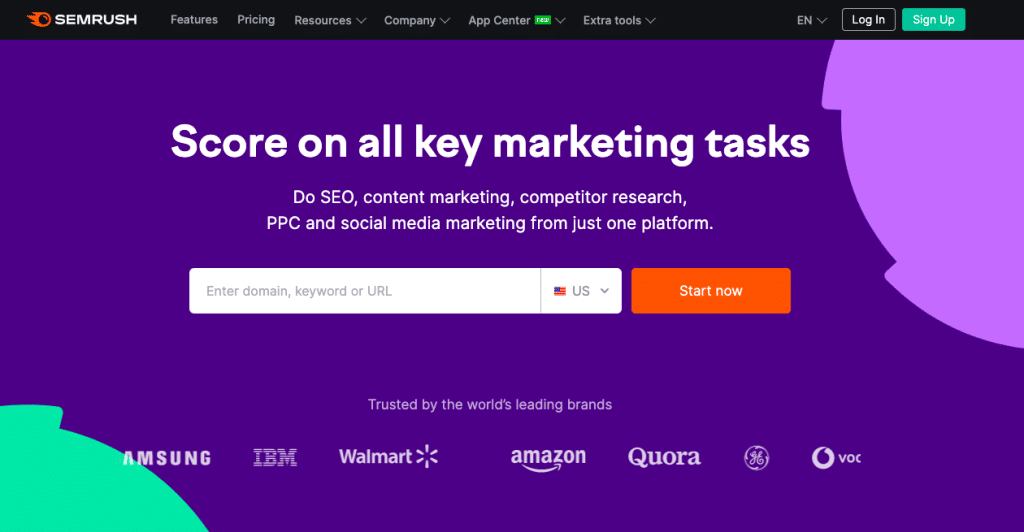The height and width of the screenshot is (532, 1024).
Task: Click the Vodafone logo icon
Action: tap(823, 458)
